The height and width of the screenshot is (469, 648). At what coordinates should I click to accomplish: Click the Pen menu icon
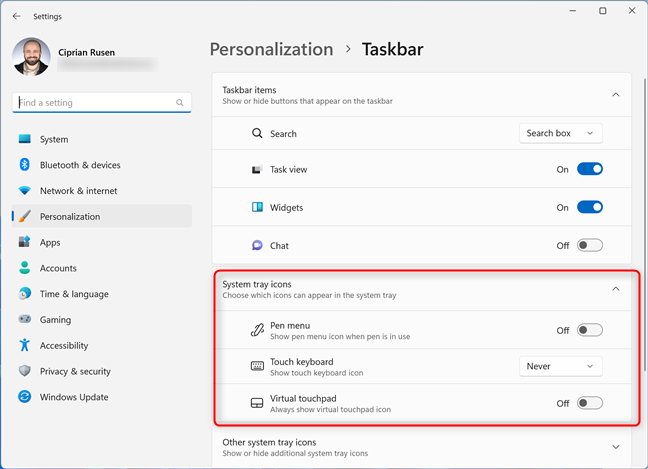coord(257,330)
